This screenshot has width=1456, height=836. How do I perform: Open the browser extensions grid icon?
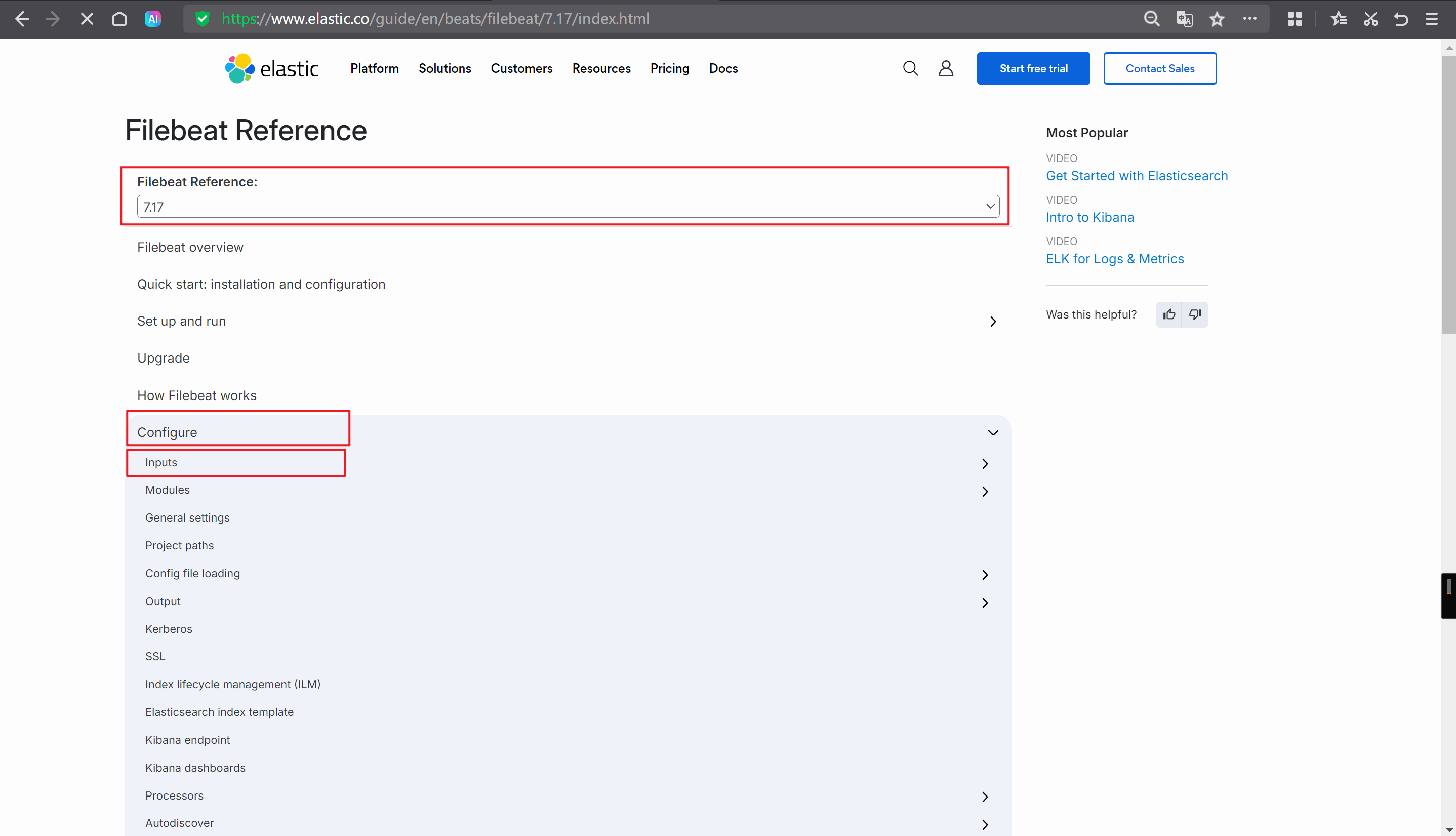coord(1295,19)
